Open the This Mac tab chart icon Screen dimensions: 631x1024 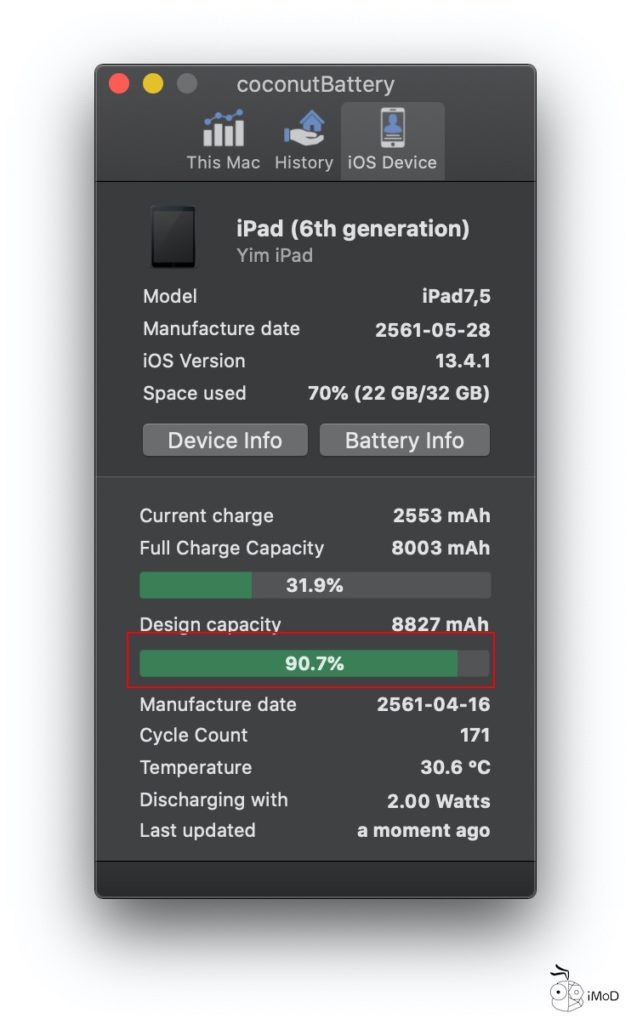pos(223,130)
